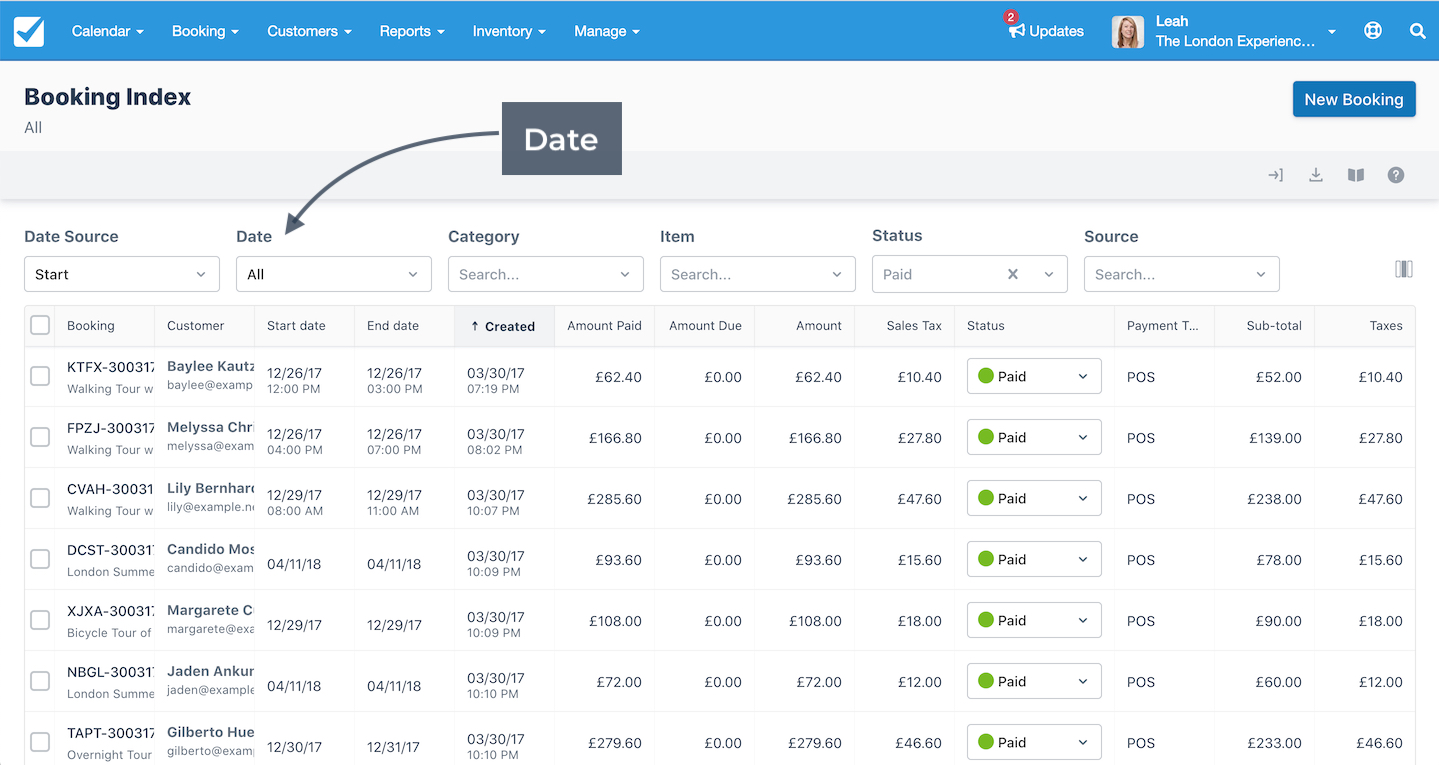The image size is (1439, 765).
Task: Click the checkmark app logo
Action: (x=29, y=31)
